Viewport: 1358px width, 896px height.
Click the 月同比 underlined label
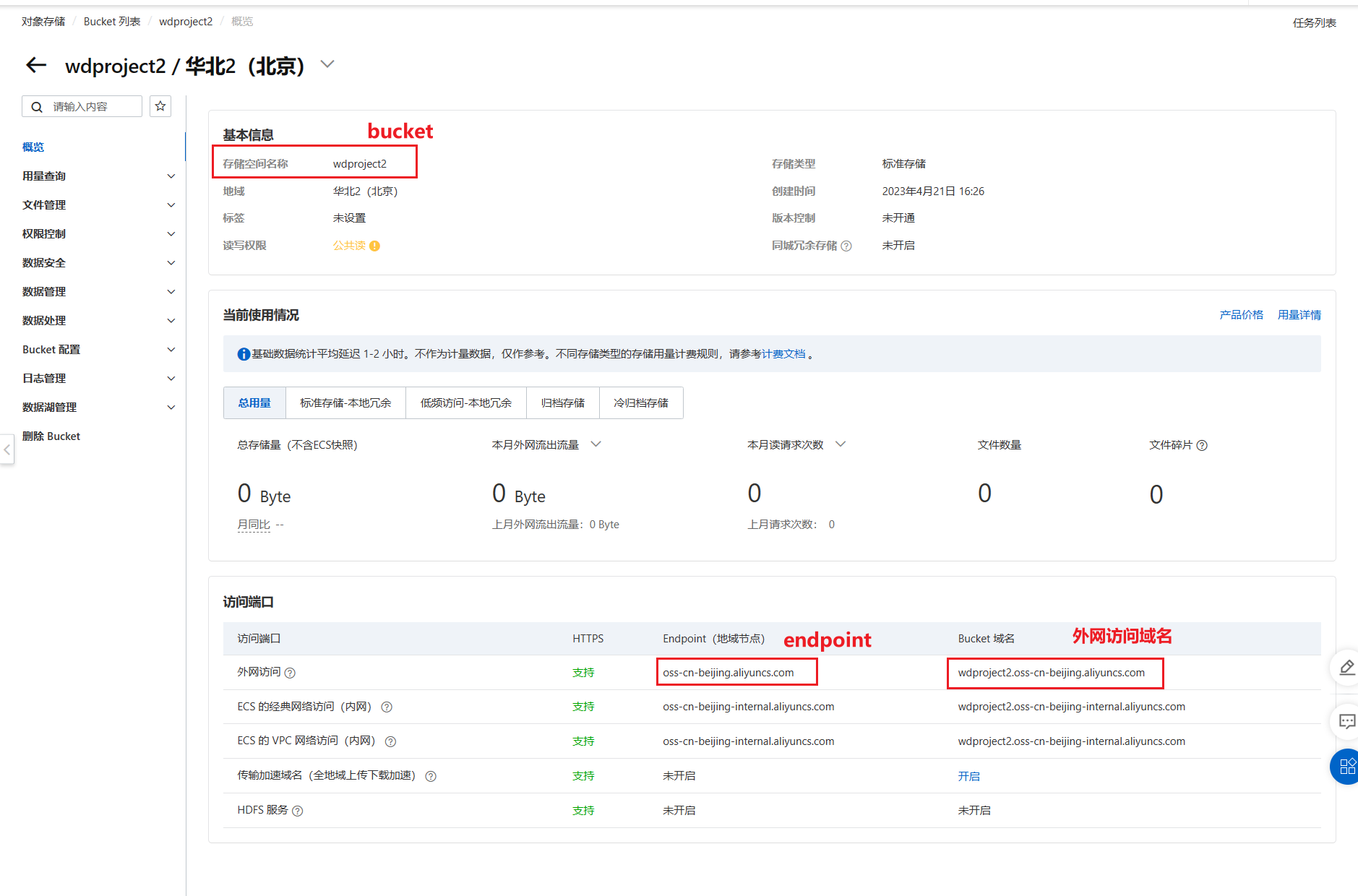pos(254,525)
